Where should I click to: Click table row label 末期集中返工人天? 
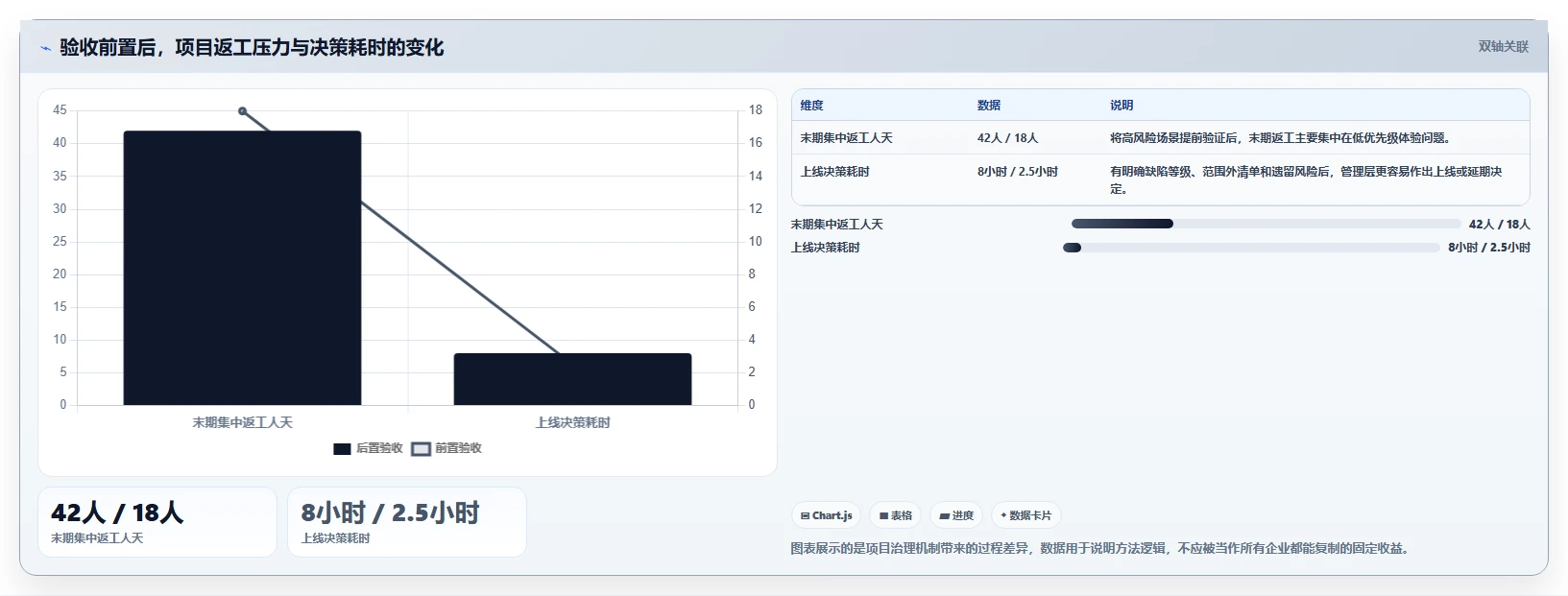tap(846, 138)
